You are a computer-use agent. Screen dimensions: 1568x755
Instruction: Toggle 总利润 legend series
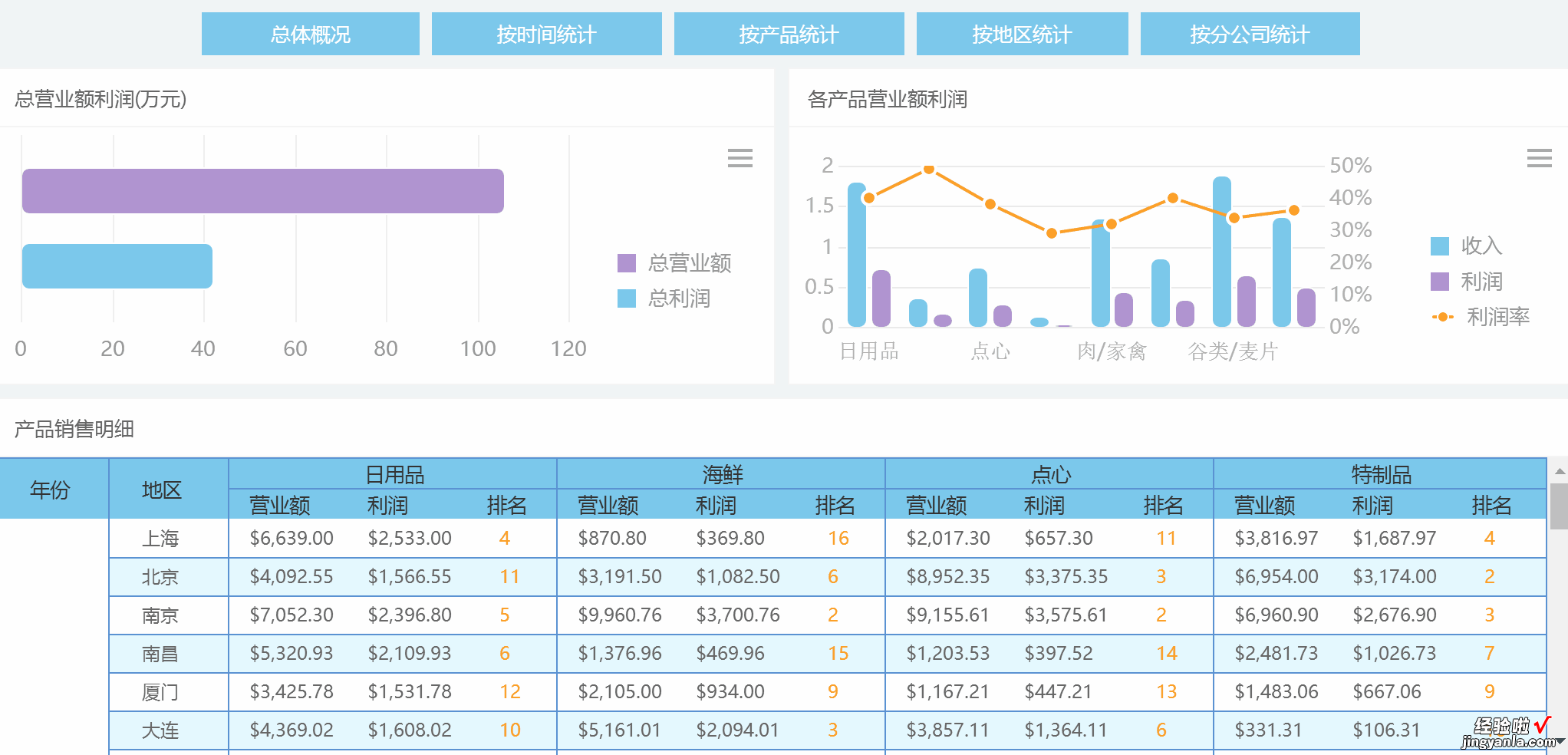664,298
